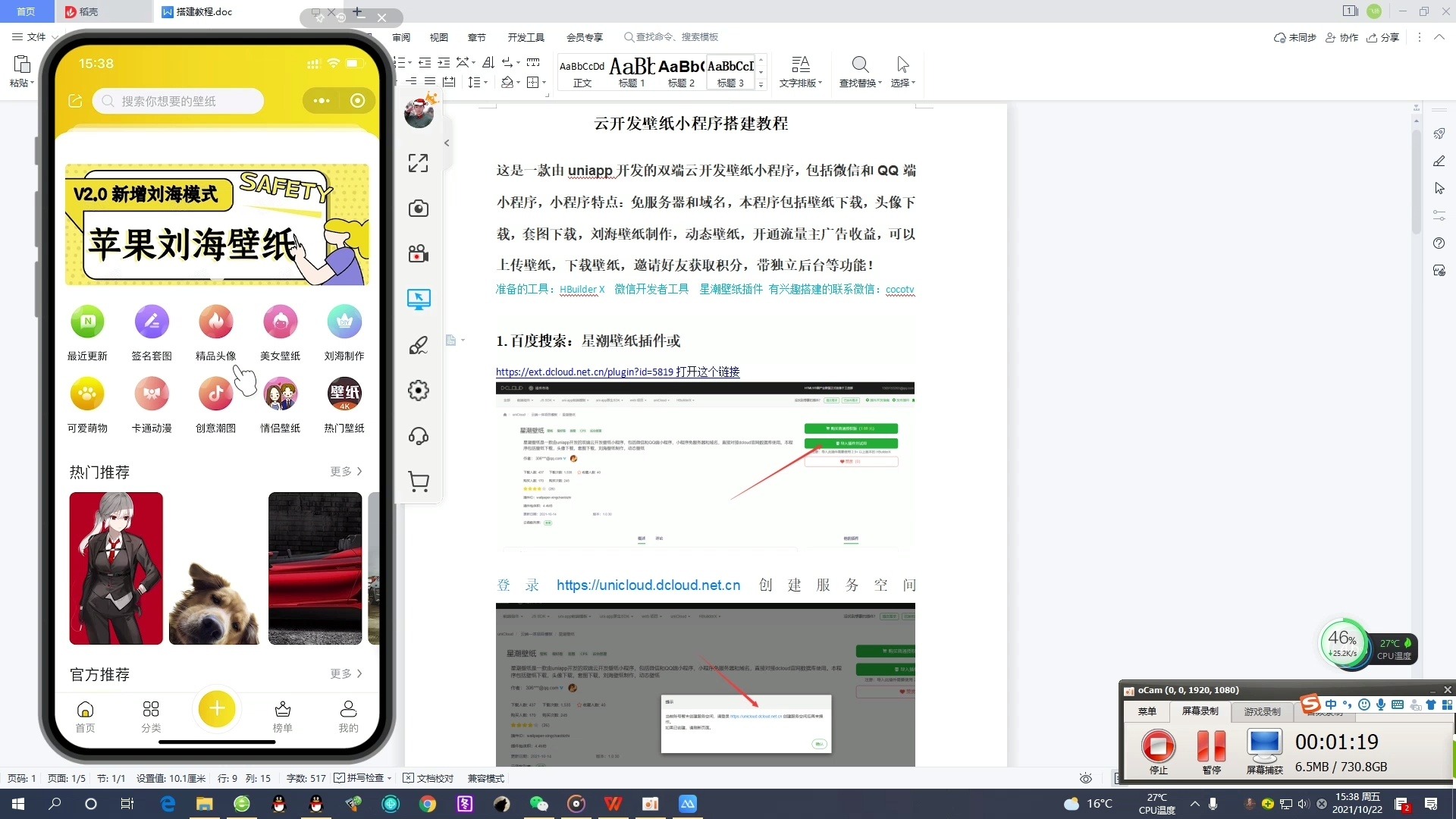Image resolution: width=1456 pixels, height=819 pixels.
Task: Tap the 热门壁纸 4K icon
Action: [x=344, y=394]
